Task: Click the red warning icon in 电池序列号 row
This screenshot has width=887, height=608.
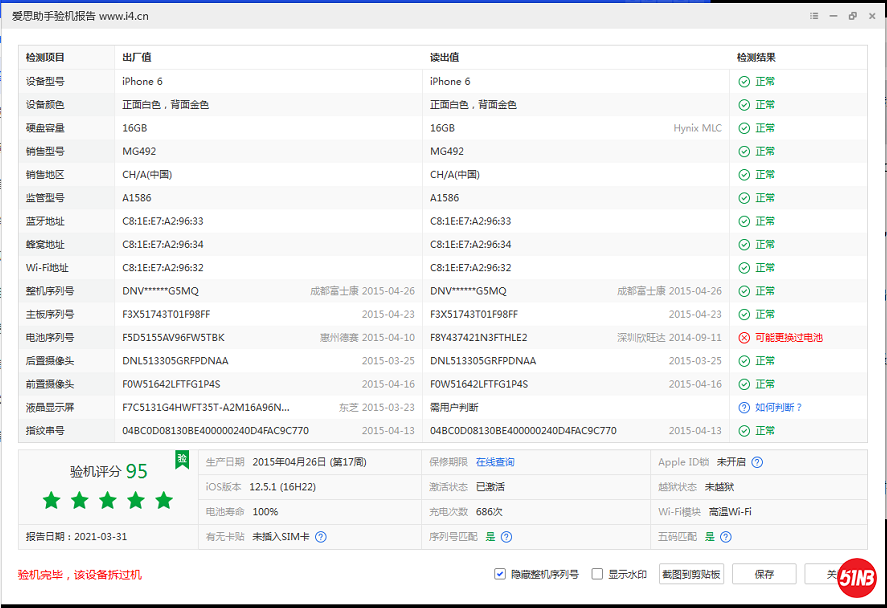Action: pyautogui.click(x=744, y=338)
